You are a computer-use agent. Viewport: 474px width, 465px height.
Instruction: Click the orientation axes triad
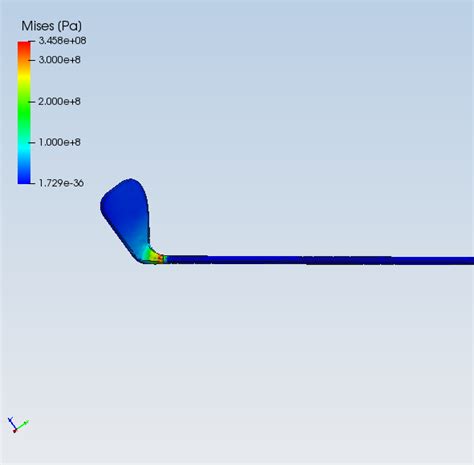coord(18,425)
